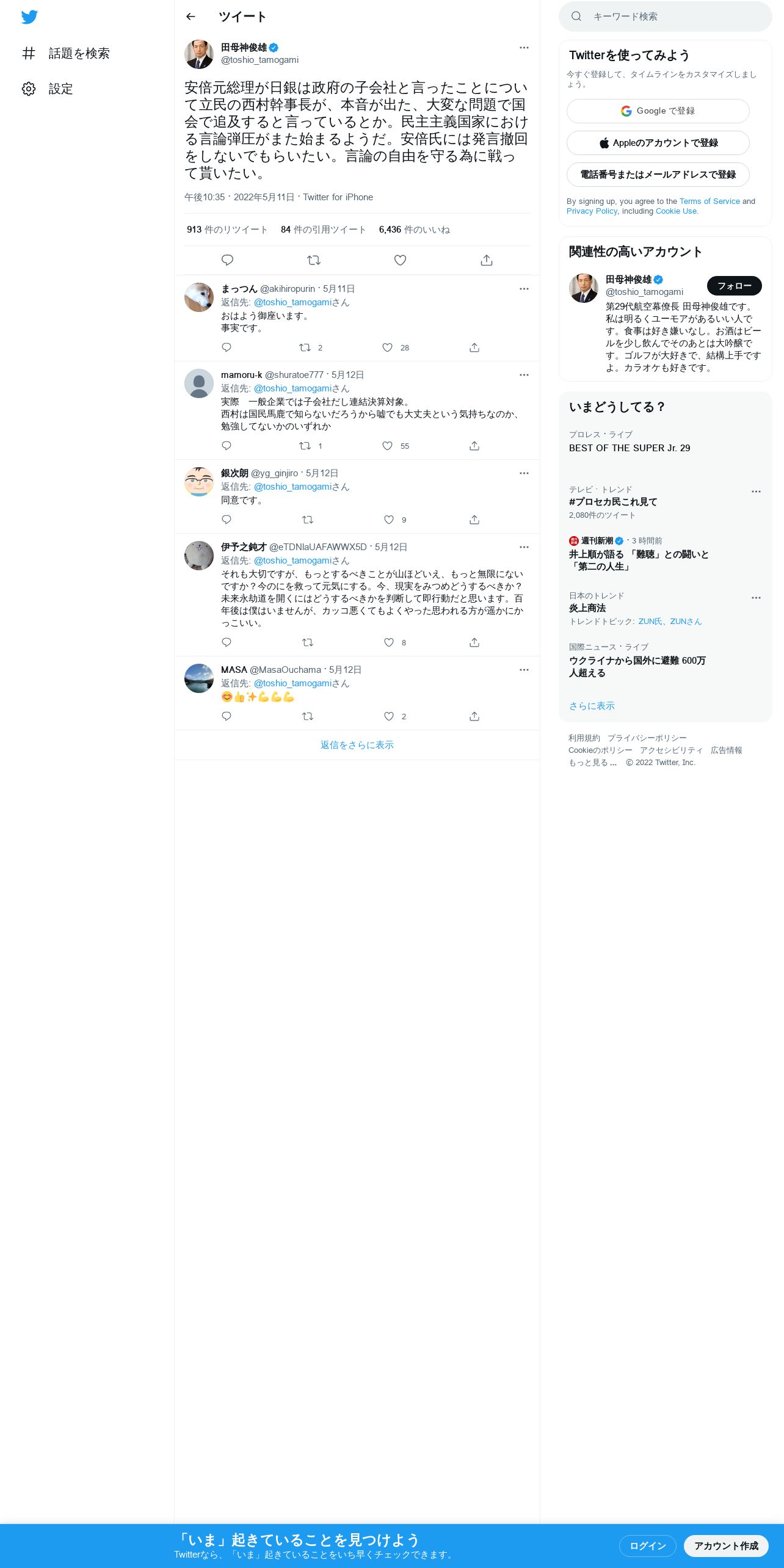Open more menu on 銀次朗's reply
784x1568 pixels.
(524, 473)
